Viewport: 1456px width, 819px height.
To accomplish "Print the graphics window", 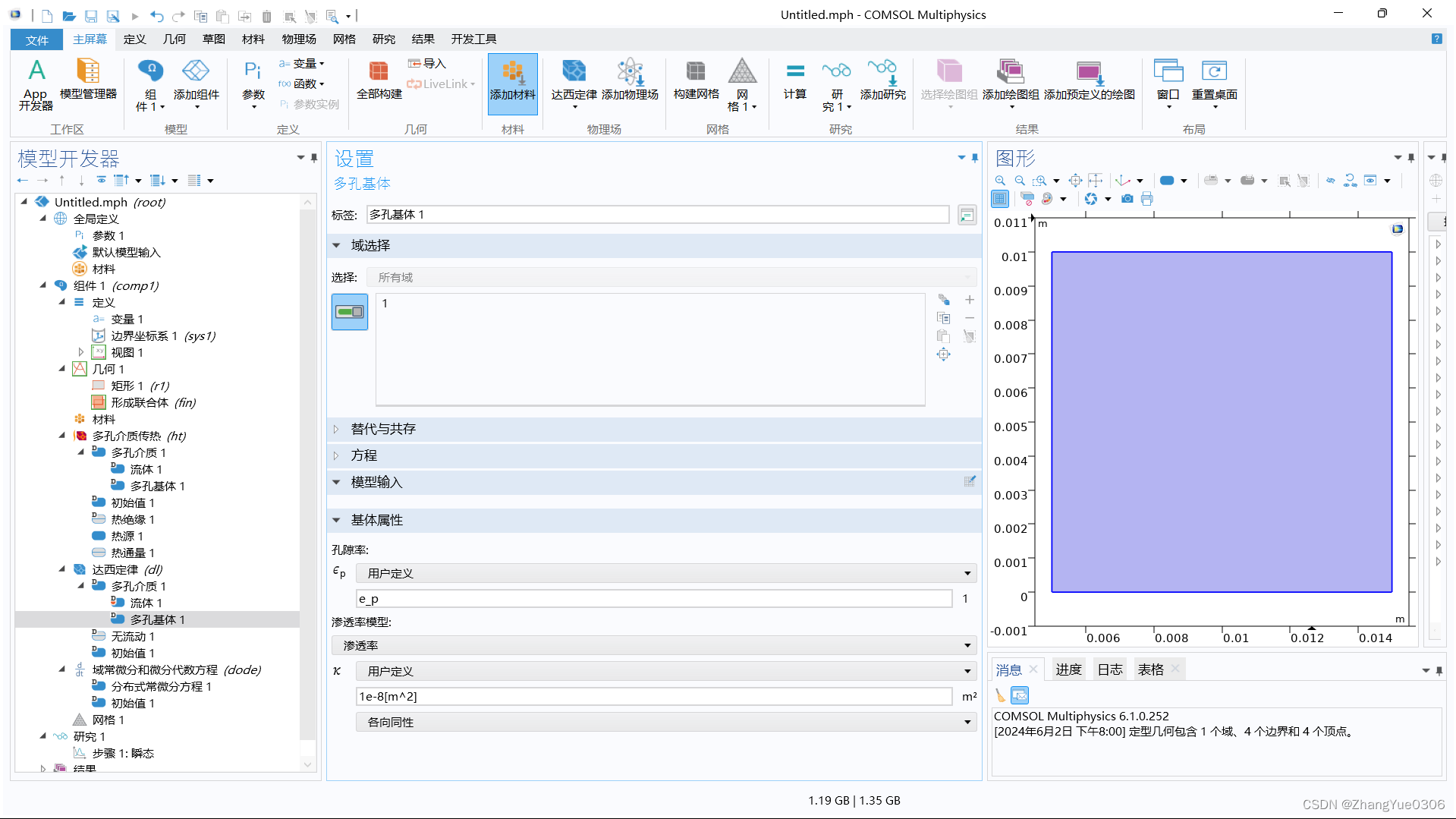I will pos(1146,199).
